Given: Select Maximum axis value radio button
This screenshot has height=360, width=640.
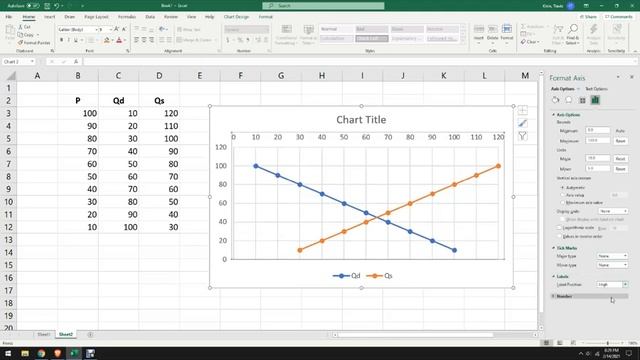Looking at the screenshot, I should click(562, 202).
